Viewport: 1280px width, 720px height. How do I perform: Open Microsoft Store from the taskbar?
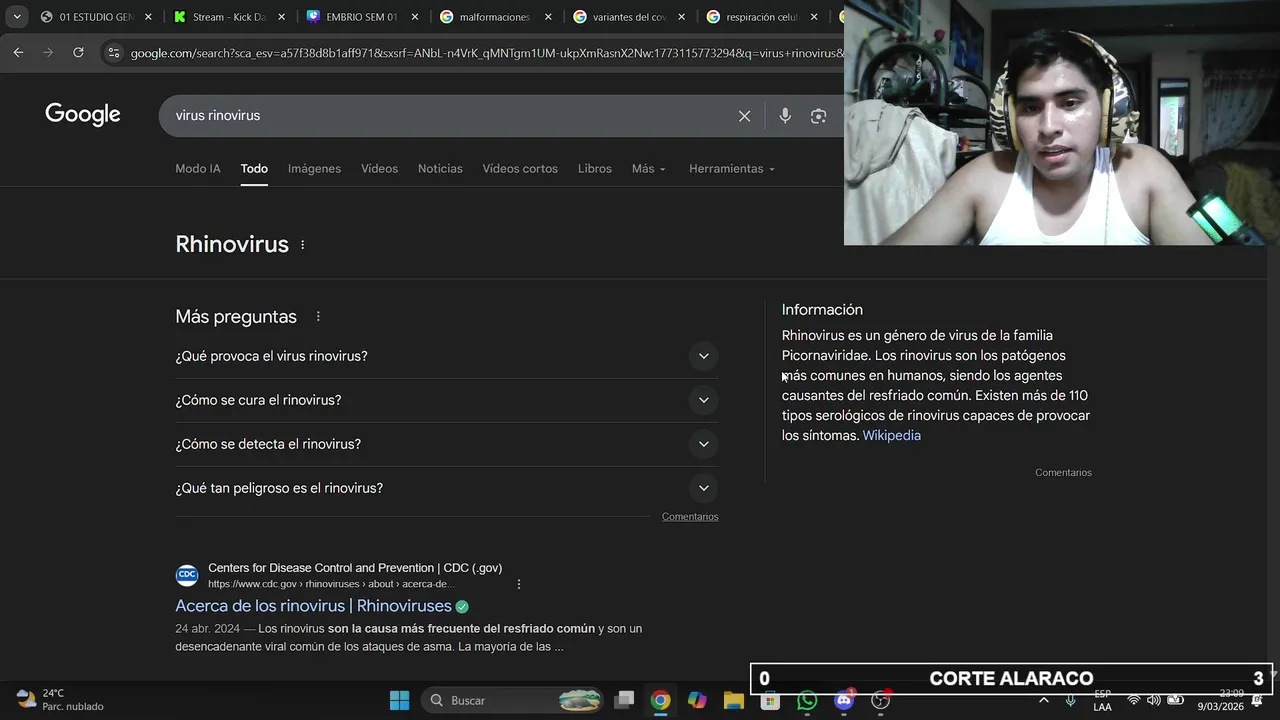[x=770, y=700]
